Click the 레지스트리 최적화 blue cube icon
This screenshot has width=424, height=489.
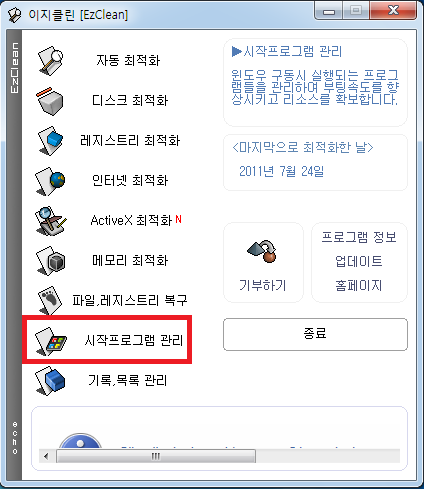(x=50, y=141)
